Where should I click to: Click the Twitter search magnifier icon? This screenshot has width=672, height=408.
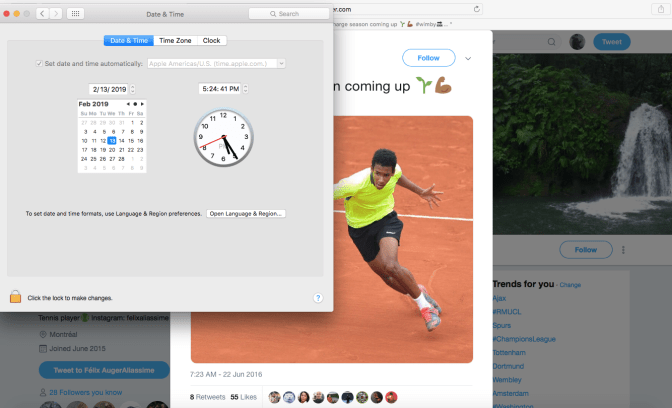pyautogui.click(x=553, y=42)
